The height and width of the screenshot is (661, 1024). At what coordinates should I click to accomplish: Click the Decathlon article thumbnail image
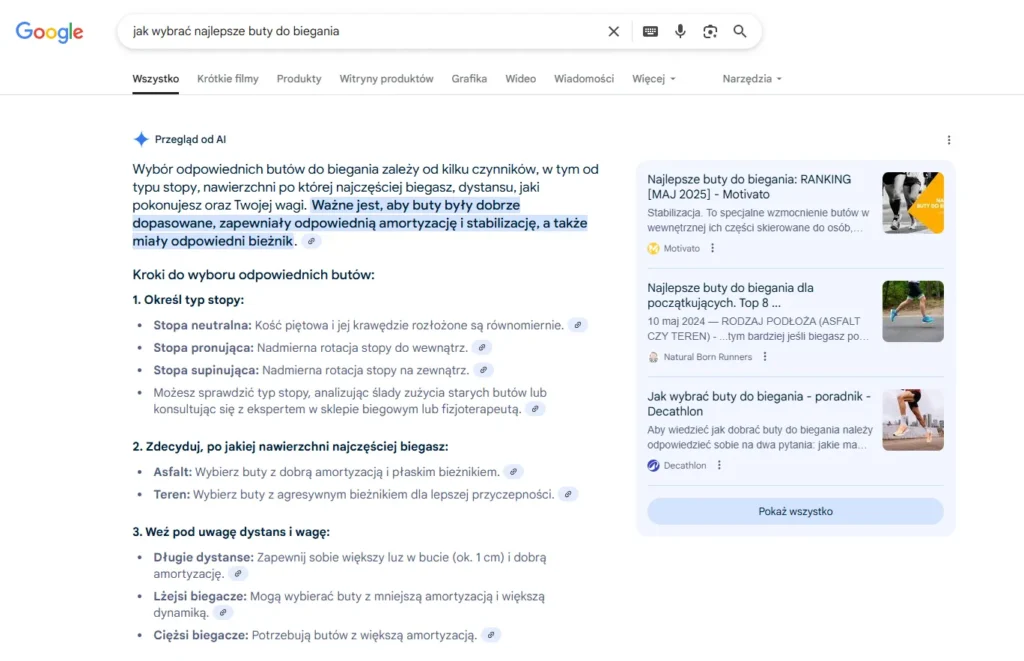pyautogui.click(x=912, y=420)
